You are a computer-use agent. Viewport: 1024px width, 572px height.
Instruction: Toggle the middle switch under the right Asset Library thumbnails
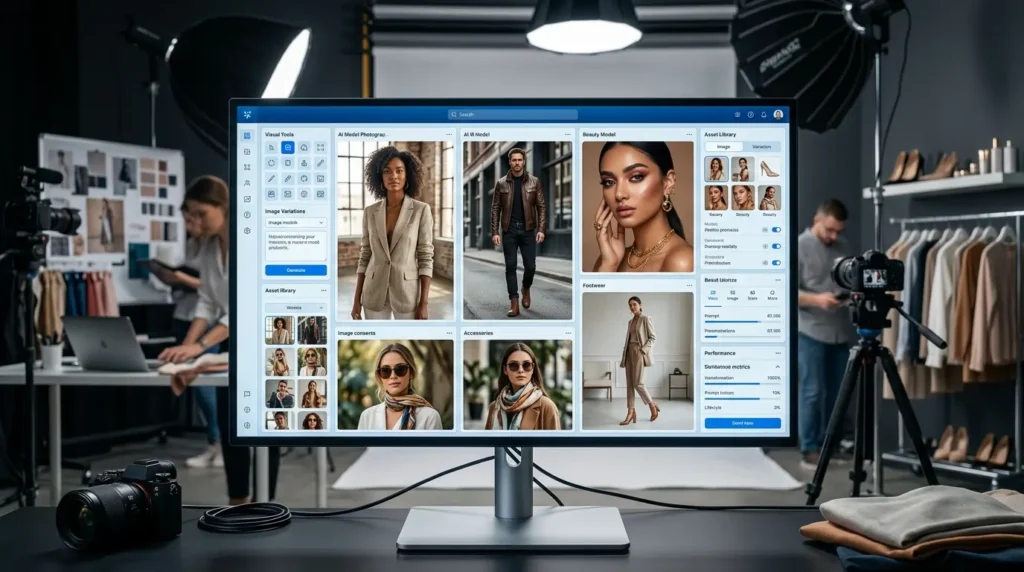point(776,246)
